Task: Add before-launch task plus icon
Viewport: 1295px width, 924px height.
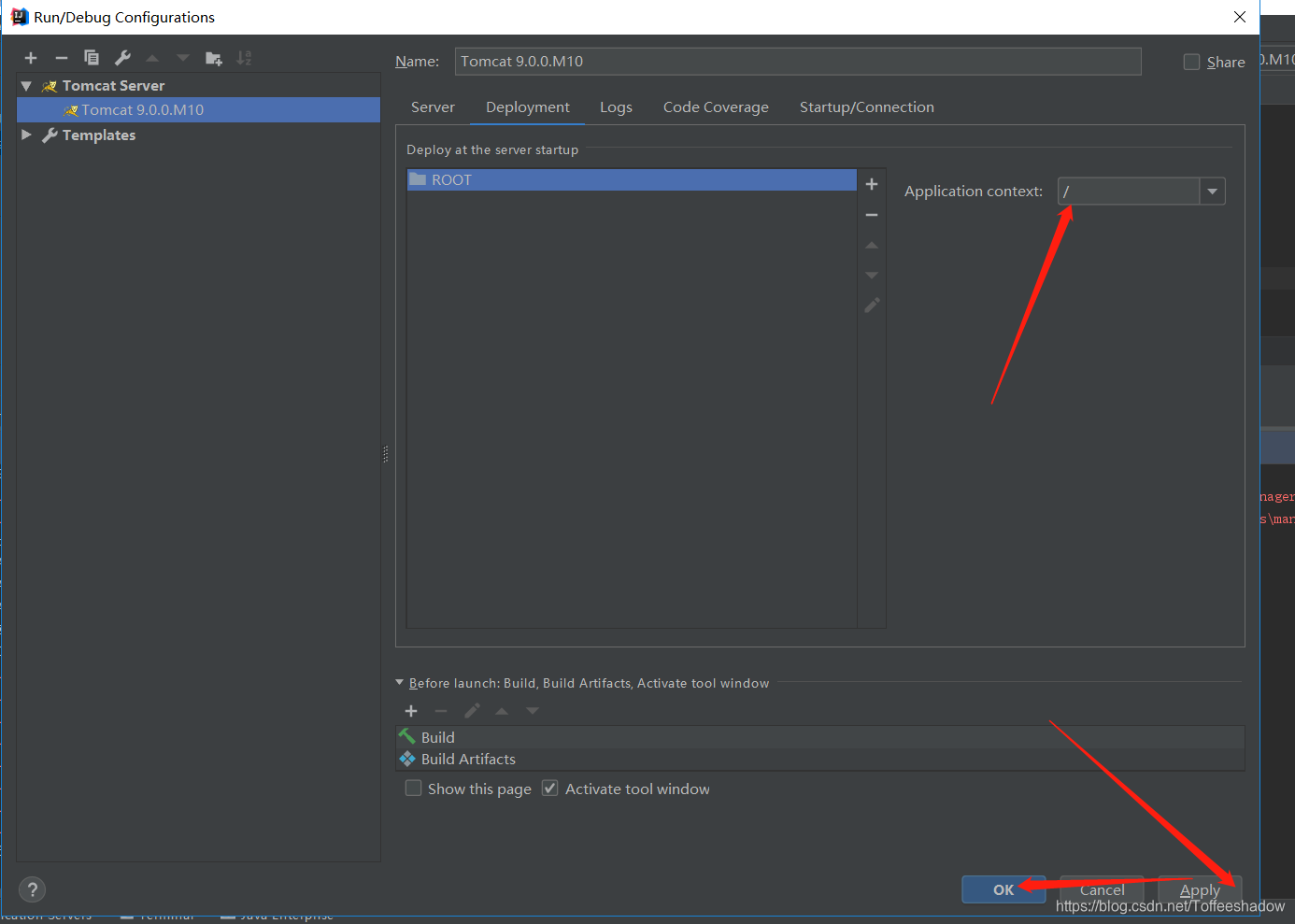Action: (x=411, y=711)
